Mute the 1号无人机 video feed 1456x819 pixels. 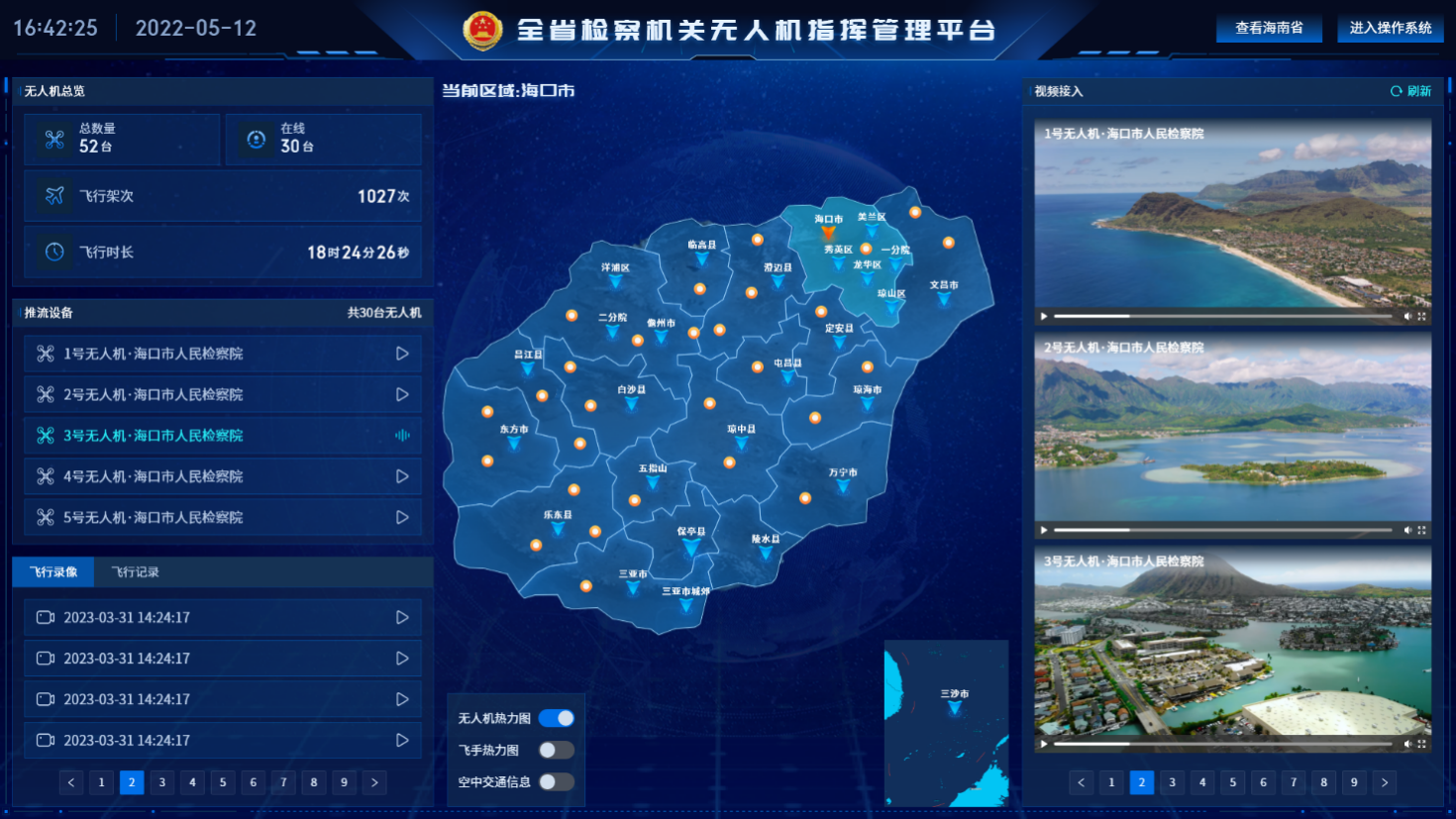[x=1407, y=317]
